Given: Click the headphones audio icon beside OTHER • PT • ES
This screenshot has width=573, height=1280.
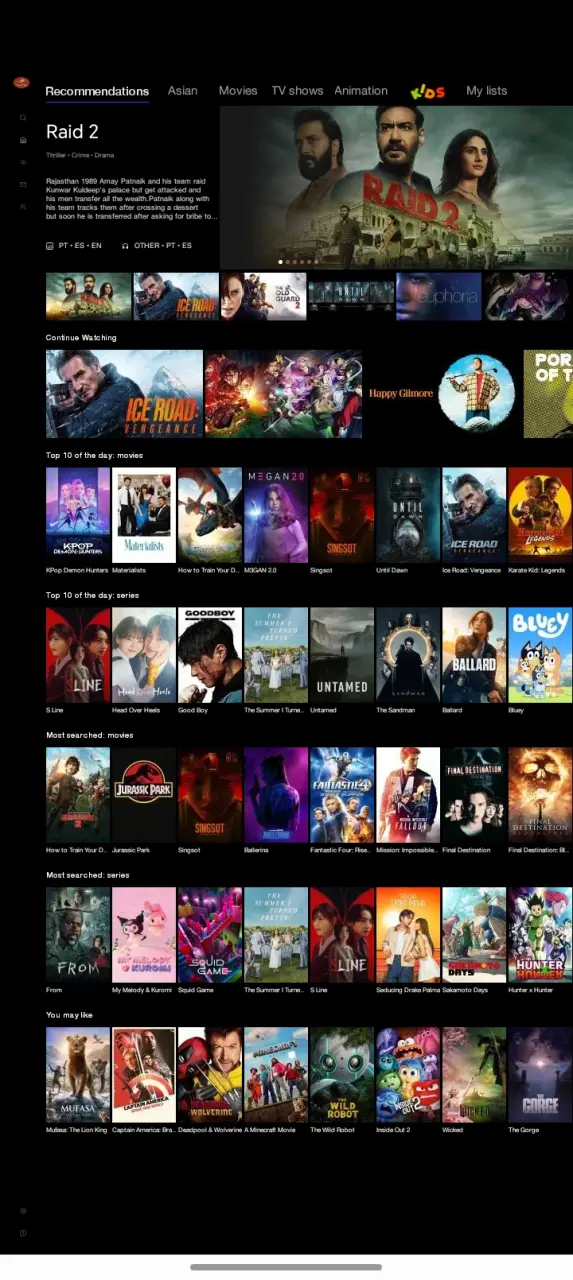Looking at the screenshot, I should tap(125, 245).
